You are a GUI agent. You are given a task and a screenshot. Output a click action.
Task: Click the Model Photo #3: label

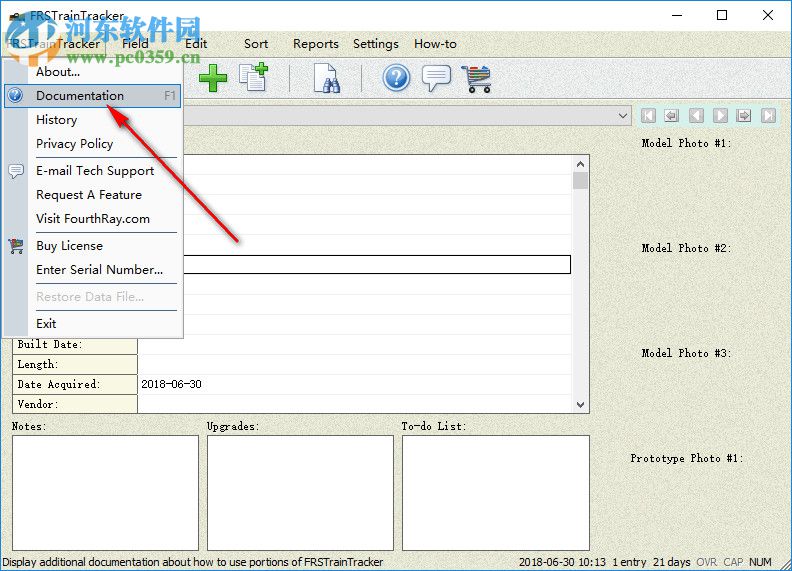click(x=686, y=353)
